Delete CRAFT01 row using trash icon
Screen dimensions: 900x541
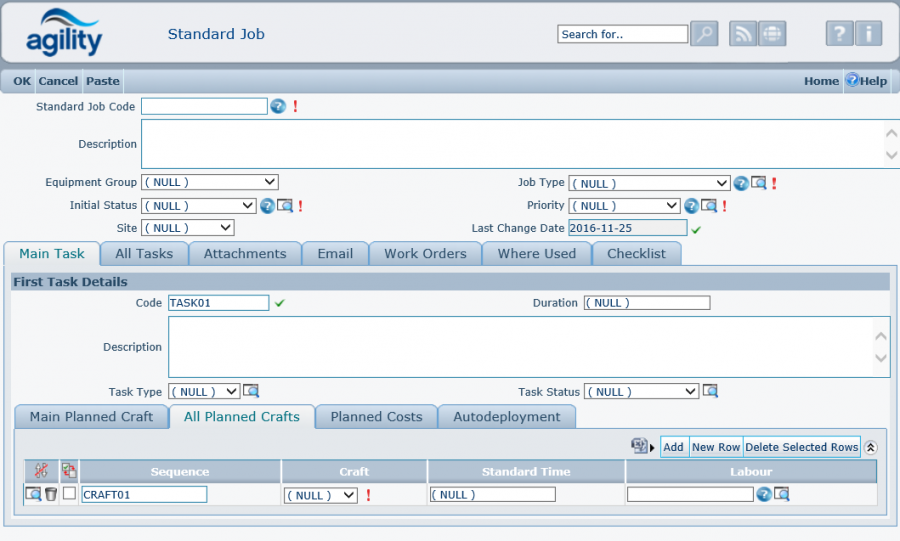pos(51,494)
